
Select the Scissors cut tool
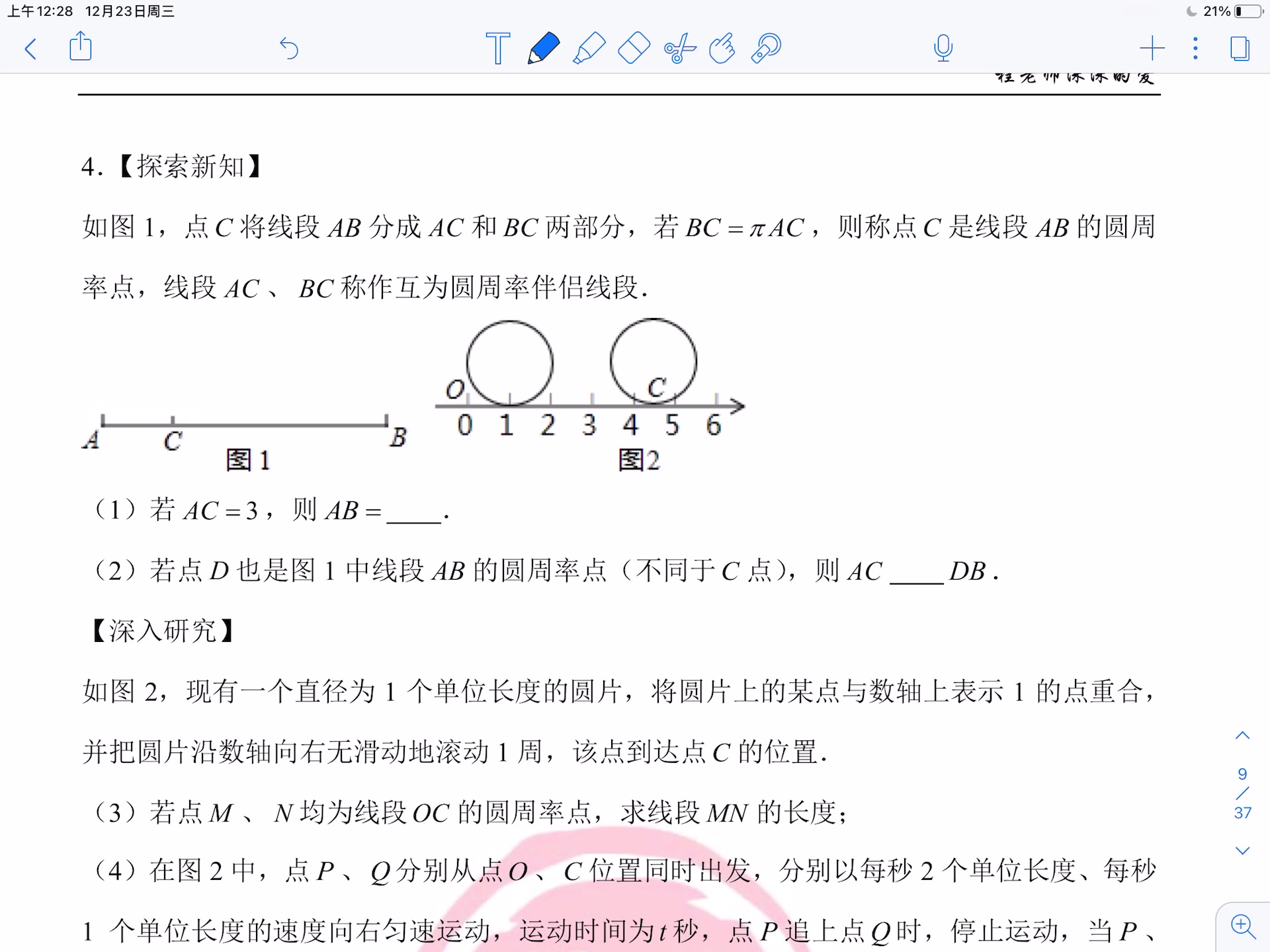(x=680, y=48)
